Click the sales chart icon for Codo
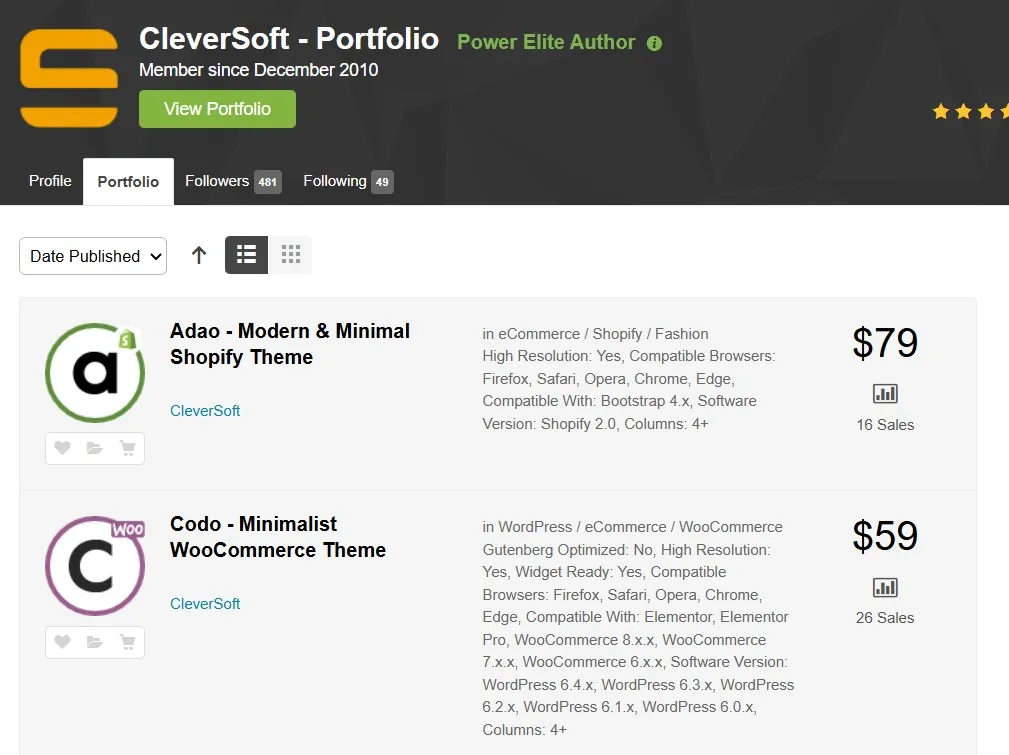This screenshot has height=755, width=1009. (885, 587)
